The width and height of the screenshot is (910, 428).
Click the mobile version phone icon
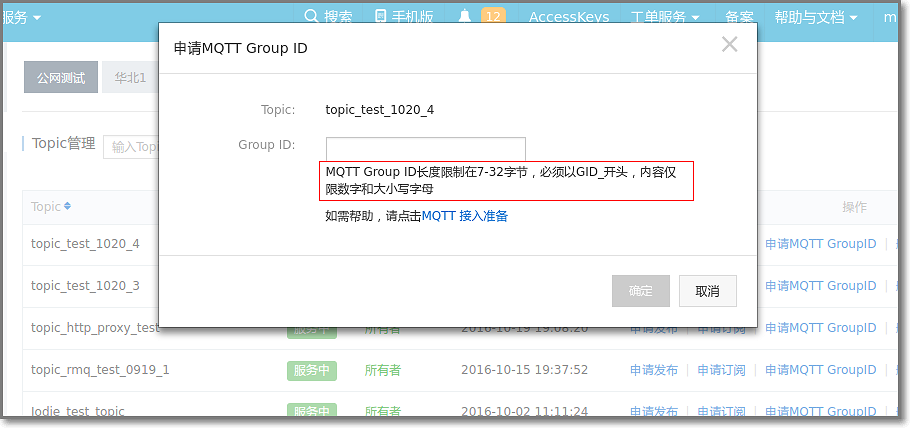click(380, 17)
